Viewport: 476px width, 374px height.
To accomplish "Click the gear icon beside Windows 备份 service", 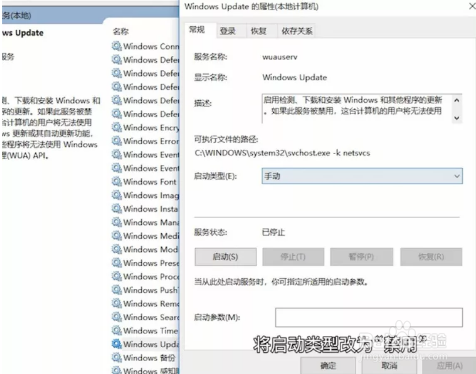I will tap(117, 358).
